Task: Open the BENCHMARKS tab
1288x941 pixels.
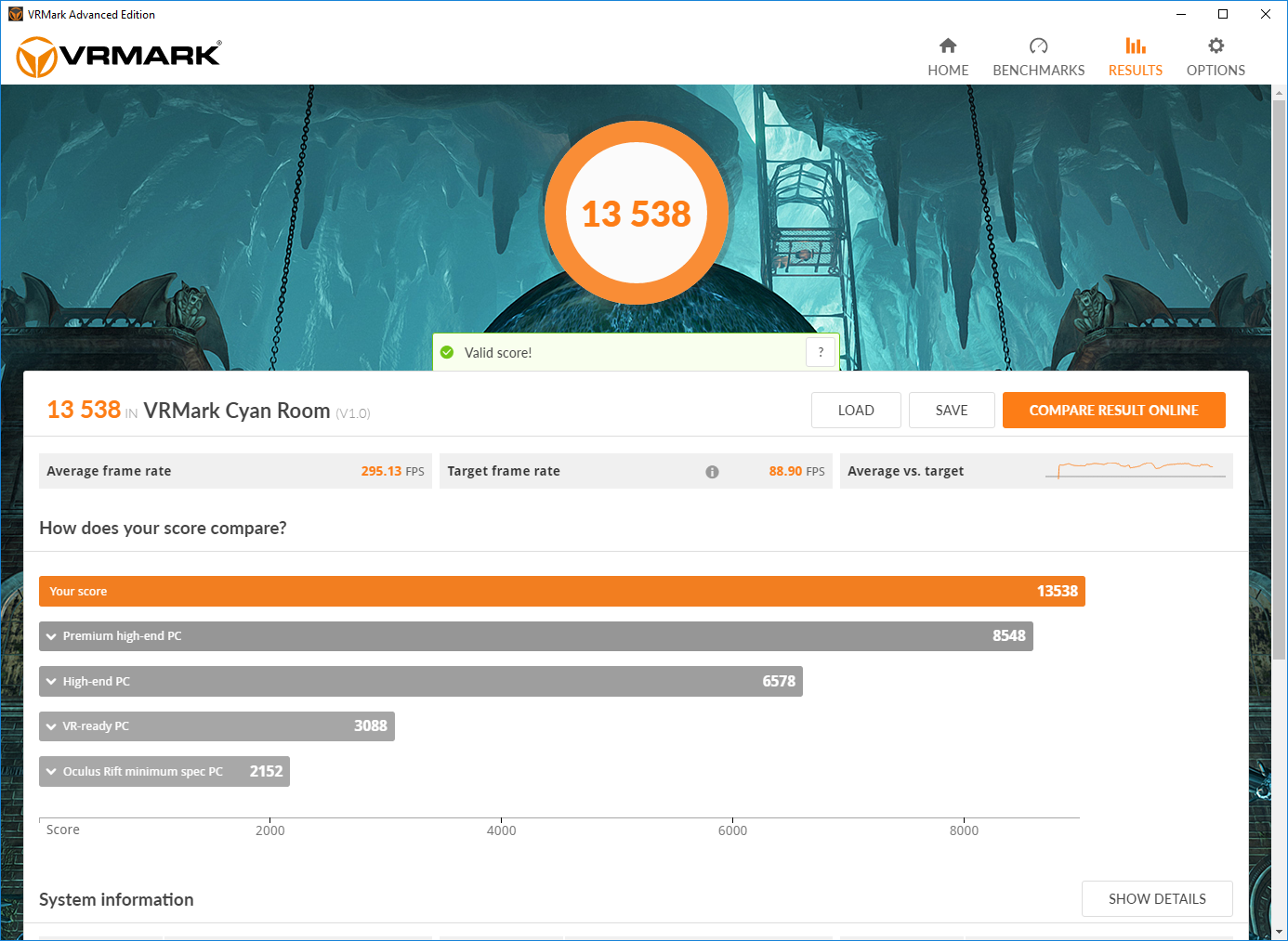Action: tap(1038, 58)
